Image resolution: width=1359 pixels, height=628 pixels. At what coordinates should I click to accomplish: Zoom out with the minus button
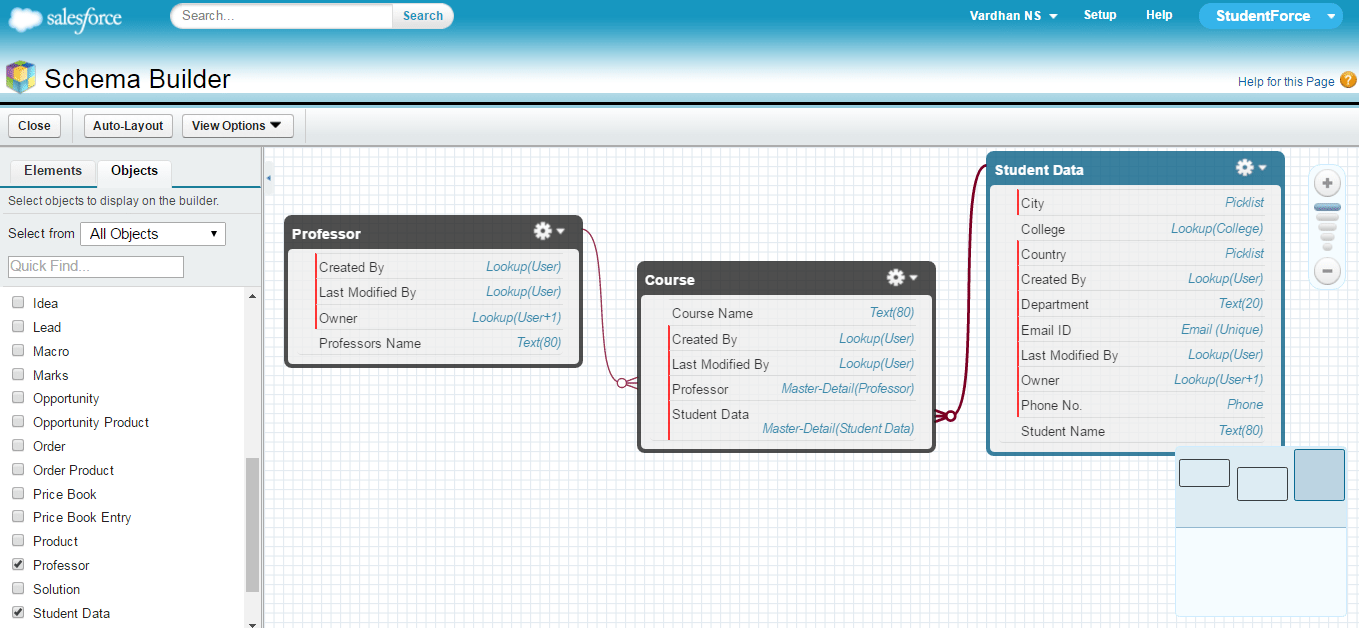tap(1327, 270)
